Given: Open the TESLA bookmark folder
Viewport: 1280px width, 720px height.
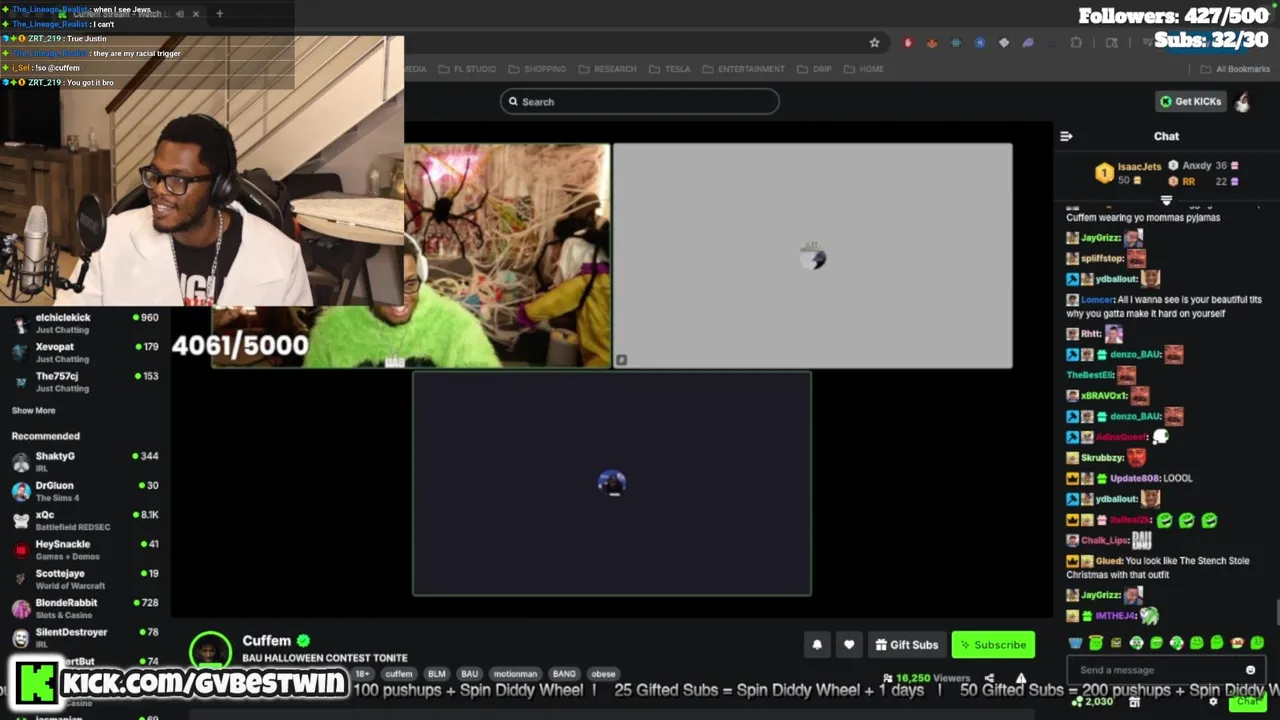Looking at the screenshot, I should pyautogui.click(x=670, y=69).
